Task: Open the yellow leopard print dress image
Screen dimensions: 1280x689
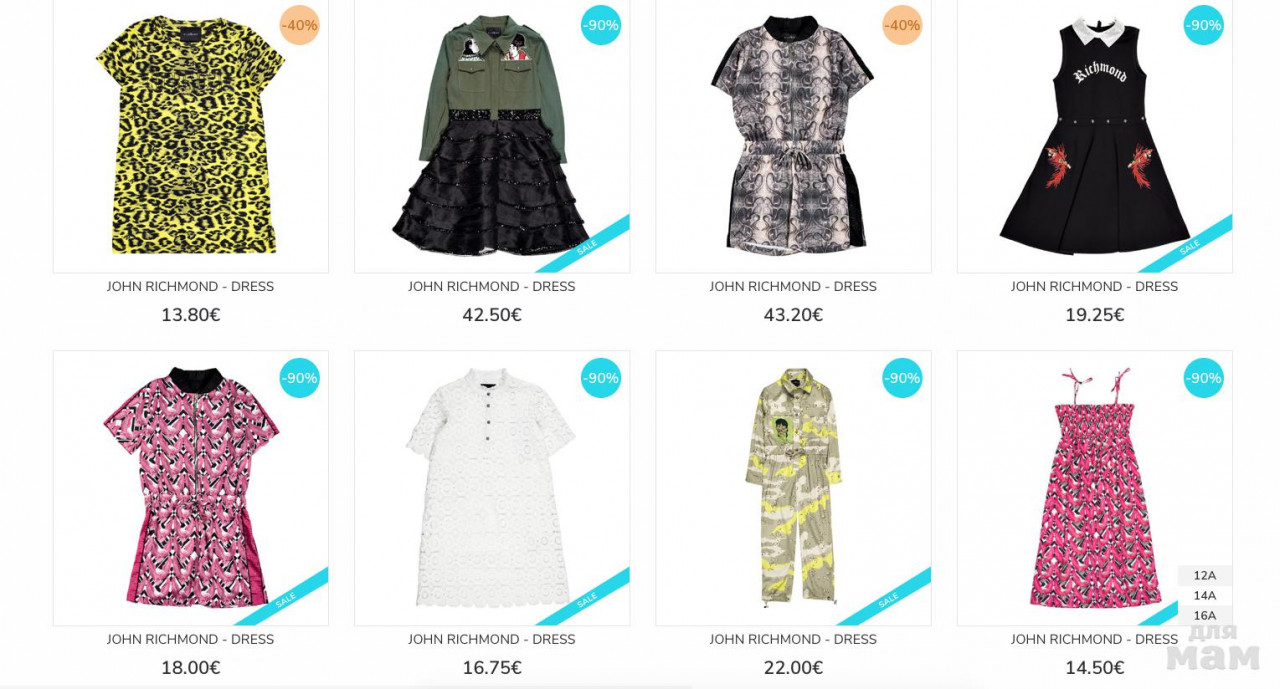Action: (x=190, y=134)
